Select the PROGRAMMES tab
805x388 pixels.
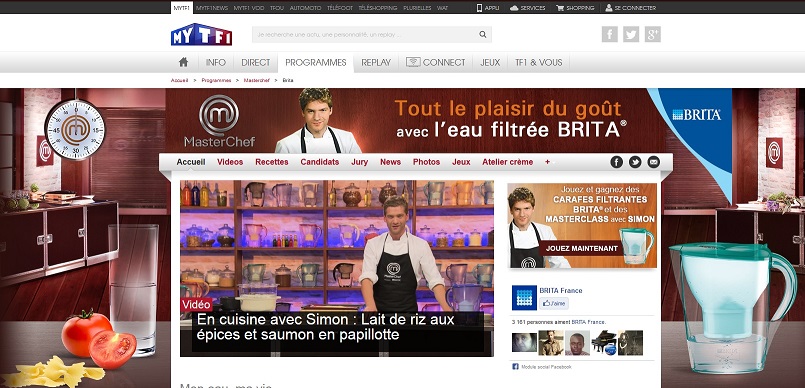pos(316,63)
